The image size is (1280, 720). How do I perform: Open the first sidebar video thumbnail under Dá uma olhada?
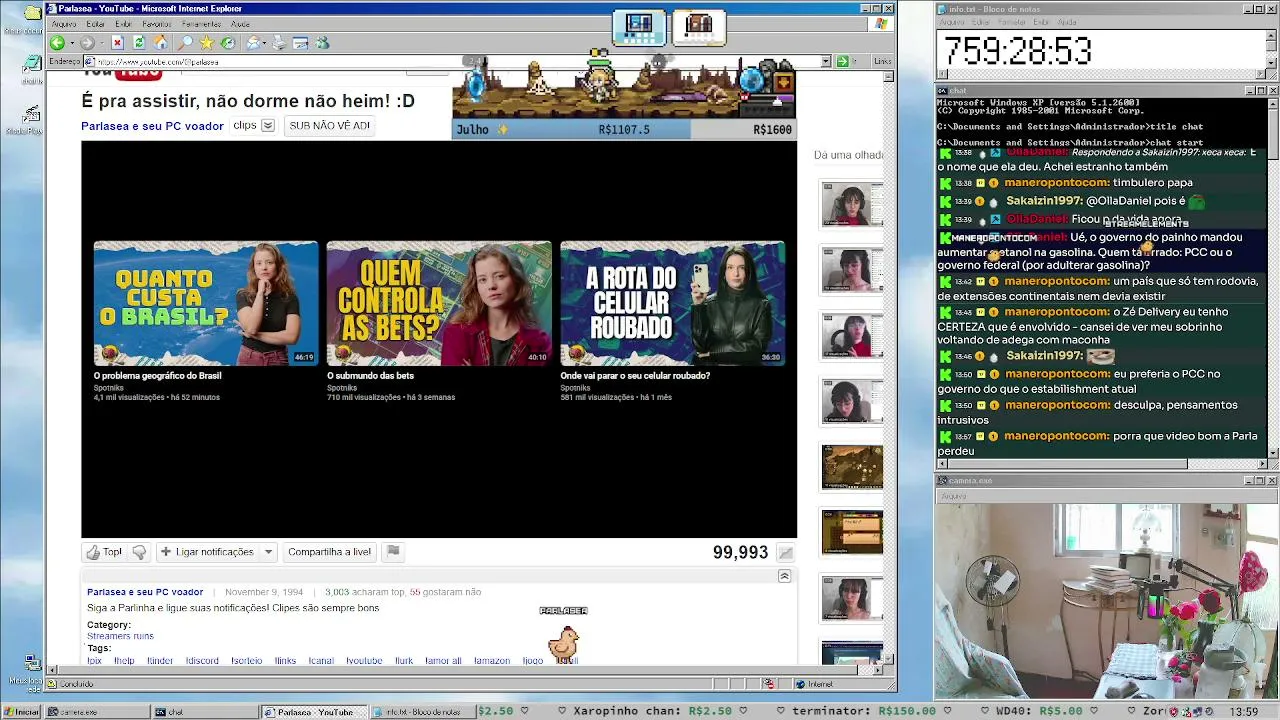pos(853,205)
